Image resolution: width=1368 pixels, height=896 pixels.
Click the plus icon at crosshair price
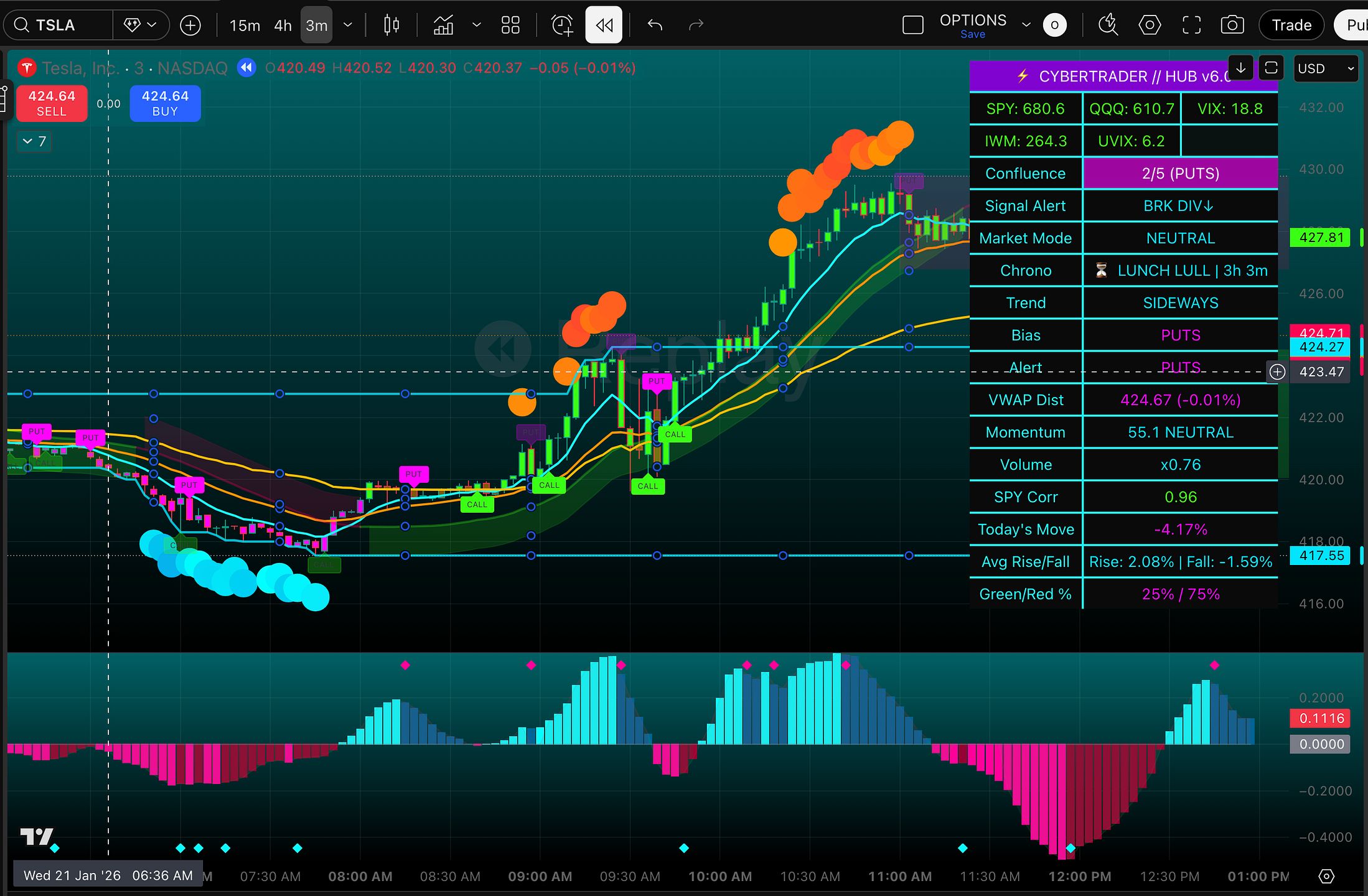[x=1277, y=372]
